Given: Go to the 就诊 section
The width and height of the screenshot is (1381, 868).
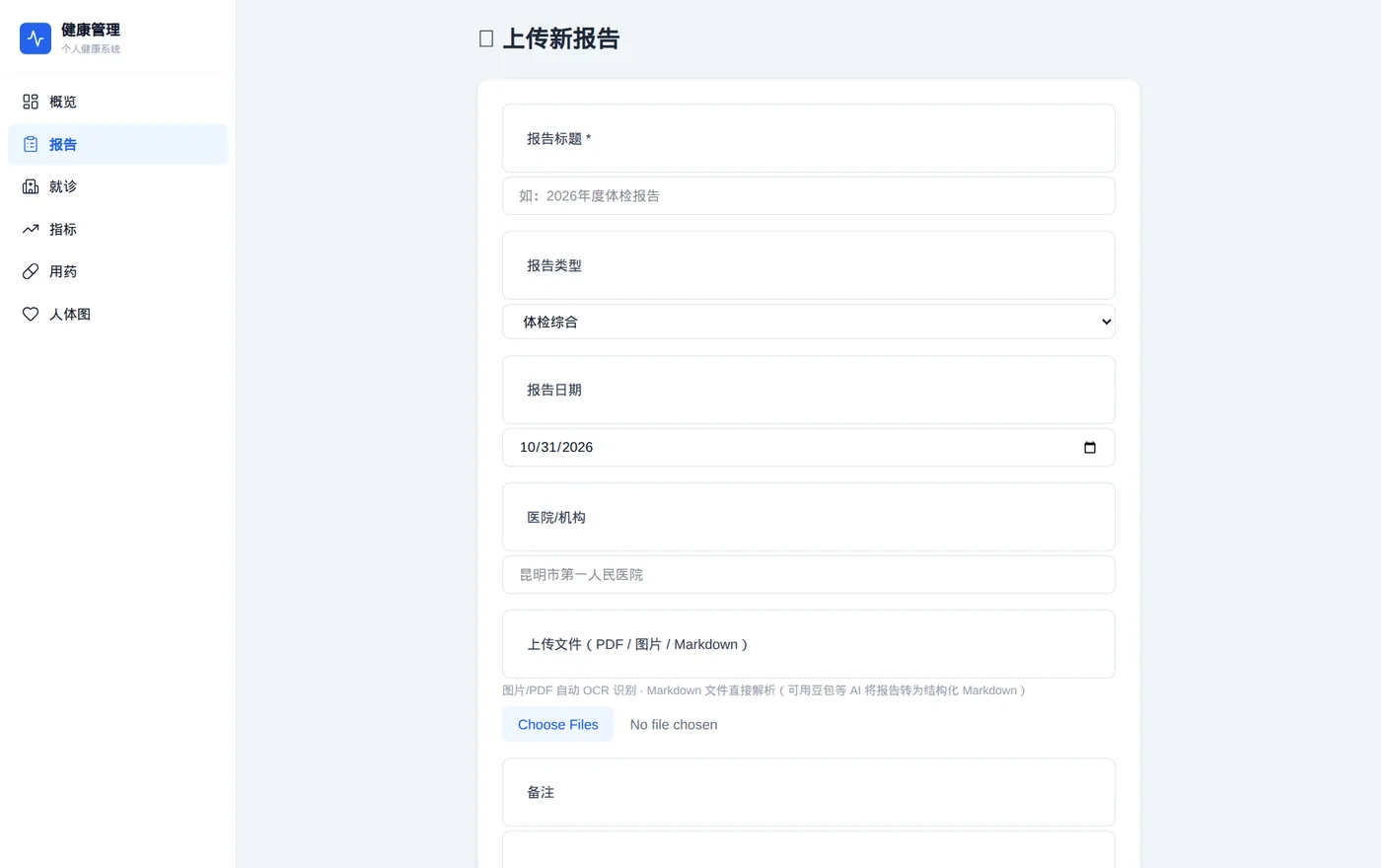Looking at the screenshot, I should [117, 186].
